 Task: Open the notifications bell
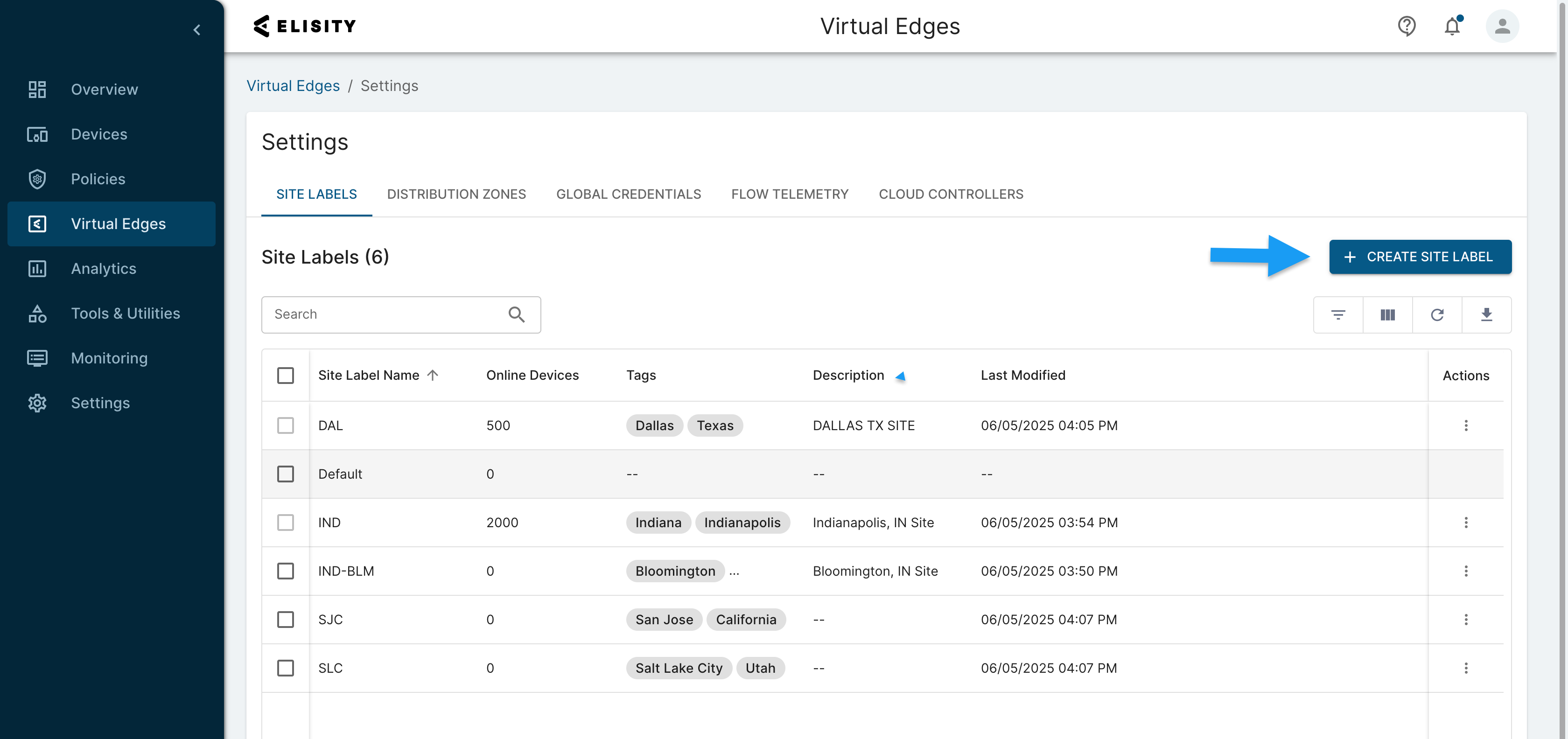(1452, 26)
